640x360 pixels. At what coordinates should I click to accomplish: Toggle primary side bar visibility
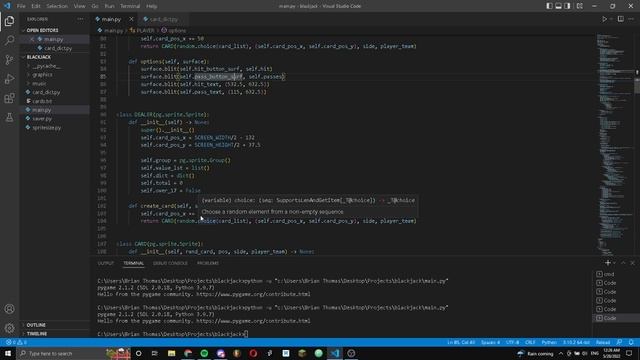click(549, 6)
